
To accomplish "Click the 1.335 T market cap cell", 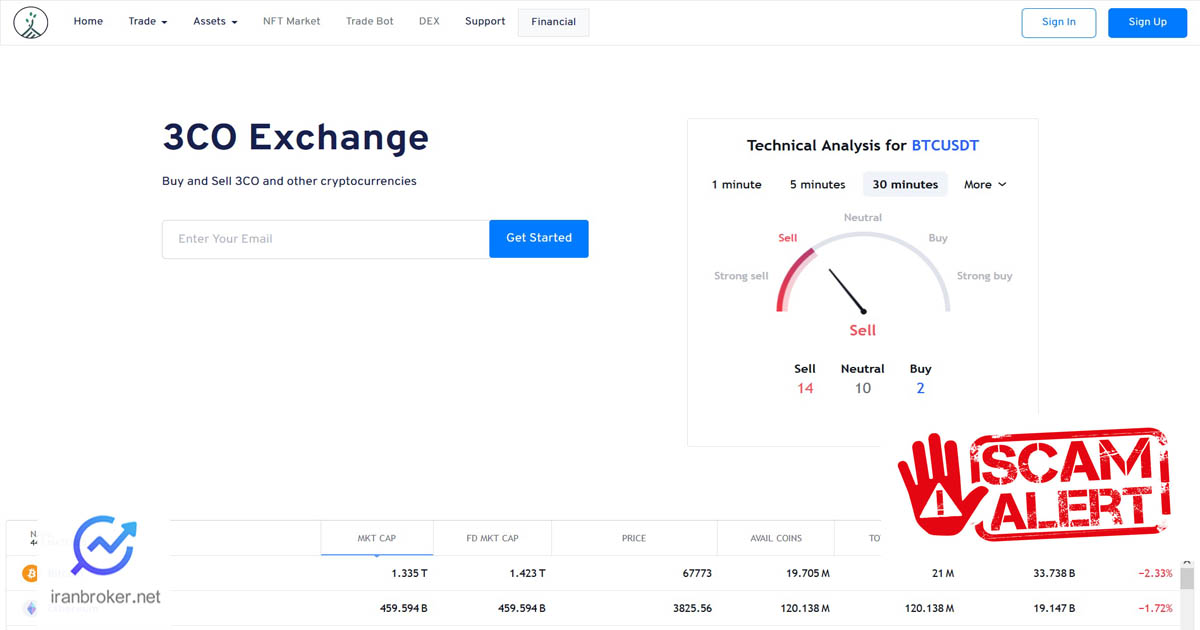I will [x=409, y=574].
